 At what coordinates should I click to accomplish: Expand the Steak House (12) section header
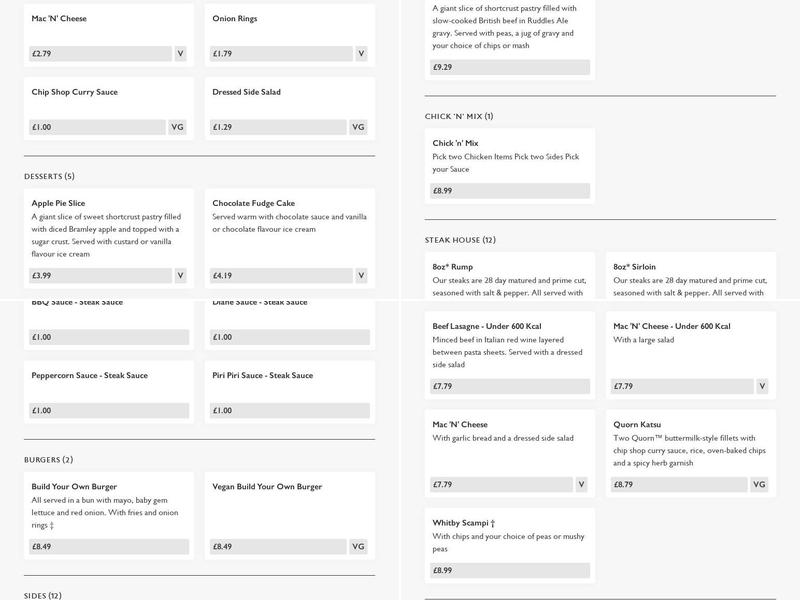pos(460,240)
